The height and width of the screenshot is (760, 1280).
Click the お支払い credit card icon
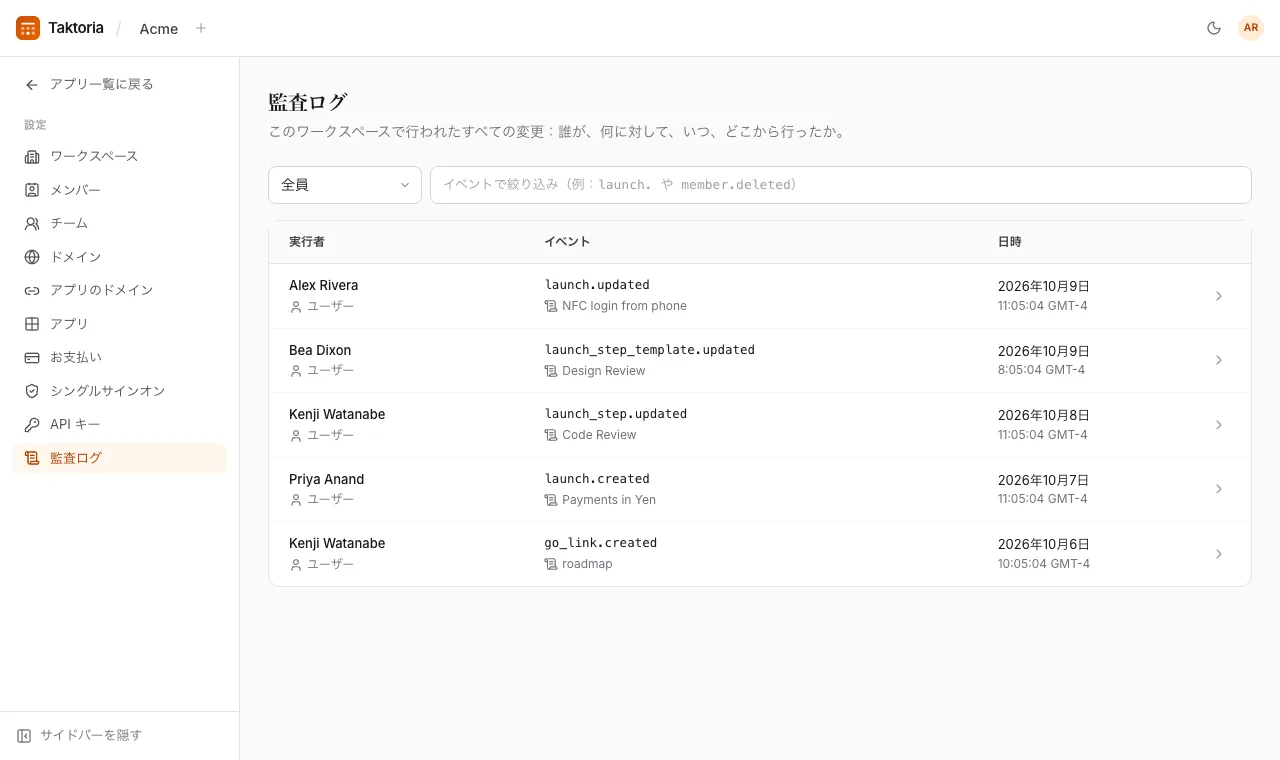[32, 357]
